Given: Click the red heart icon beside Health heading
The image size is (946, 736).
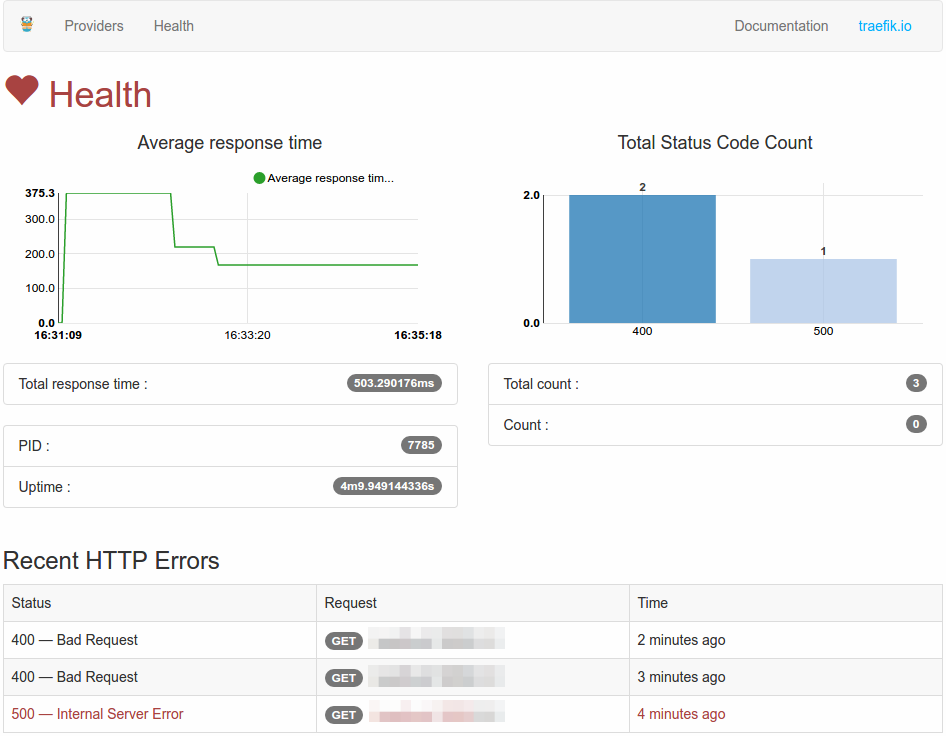Looking at the screenshot, I should [x=22, y=91].
